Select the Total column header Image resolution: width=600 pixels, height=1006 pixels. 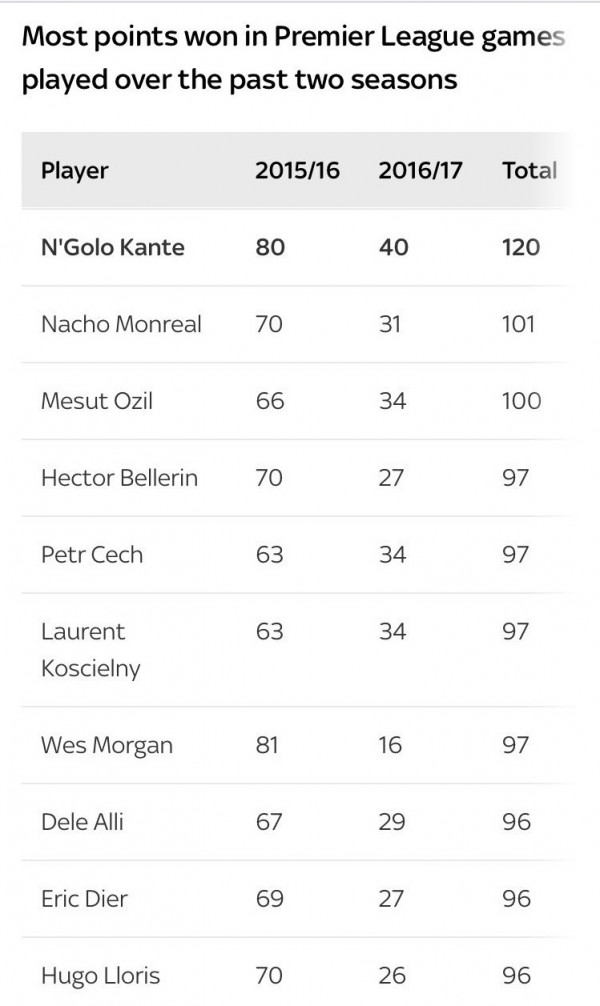529,170
